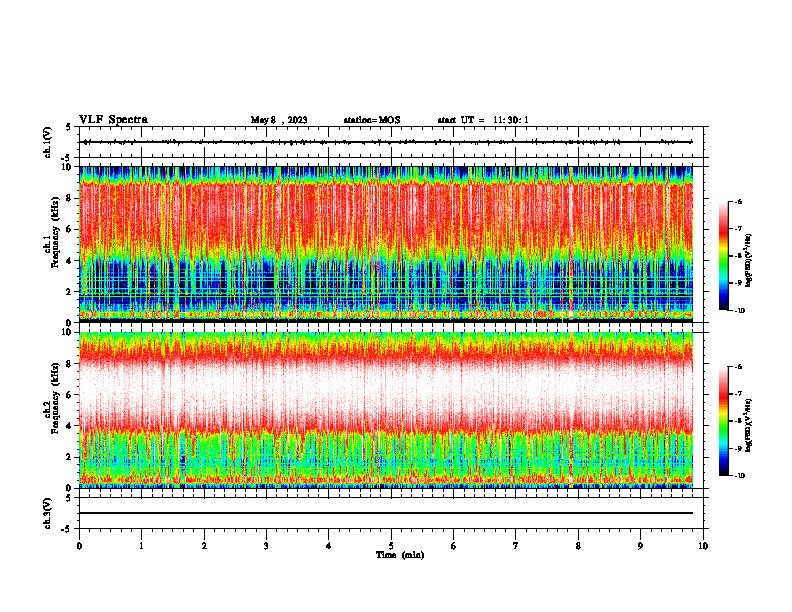This screenshot has width=792, height=612.
Task: Click the "7" tick on time axis
Action: point(516,546)
